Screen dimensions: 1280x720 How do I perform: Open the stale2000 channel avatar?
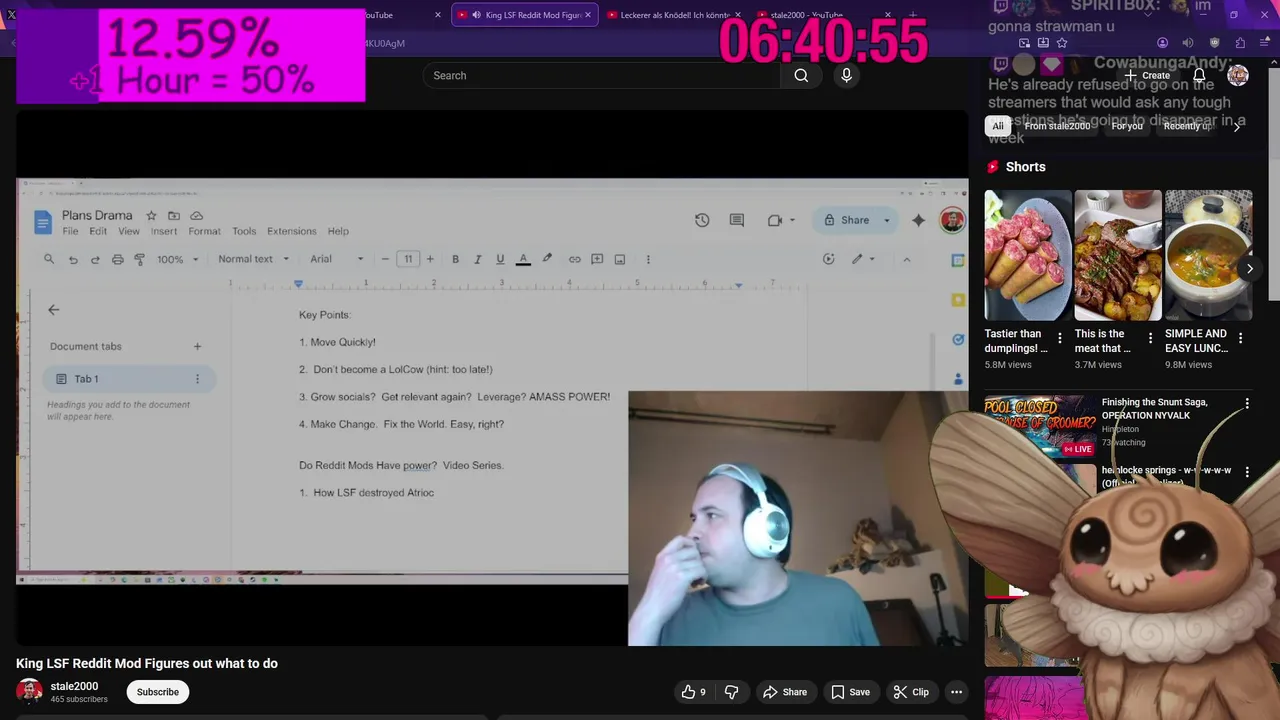(x=29, y=691)
